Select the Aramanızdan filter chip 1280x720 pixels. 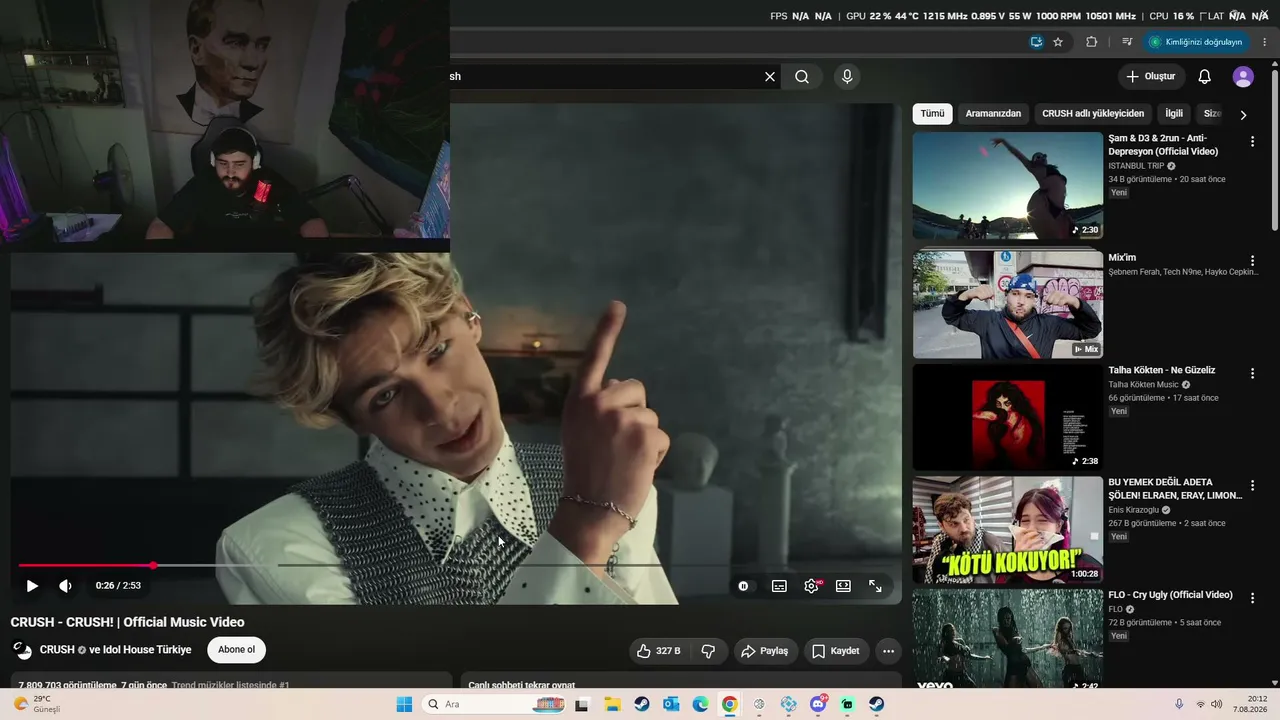993,114
